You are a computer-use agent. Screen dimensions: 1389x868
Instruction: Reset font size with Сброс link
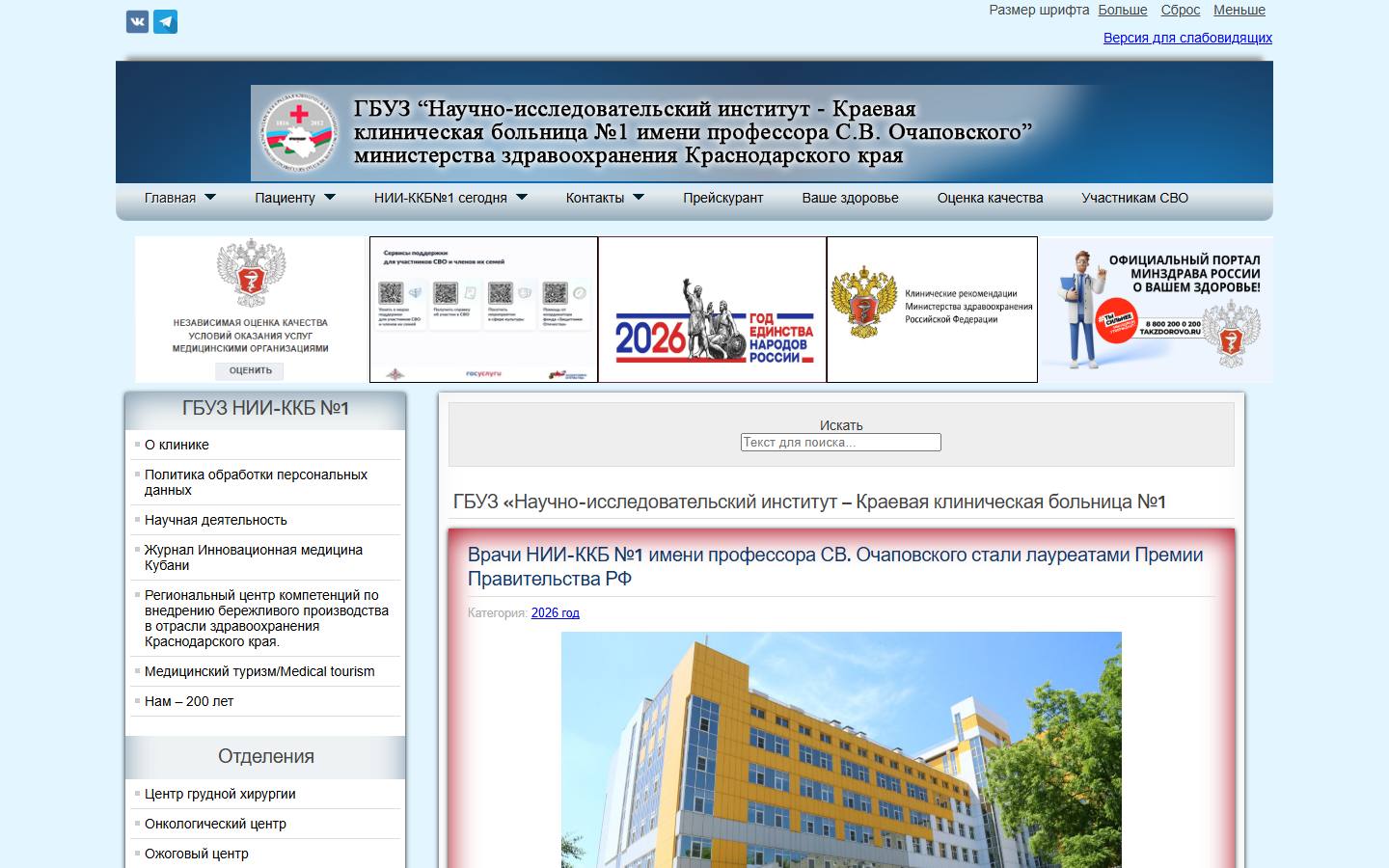tap(1181, 10)
